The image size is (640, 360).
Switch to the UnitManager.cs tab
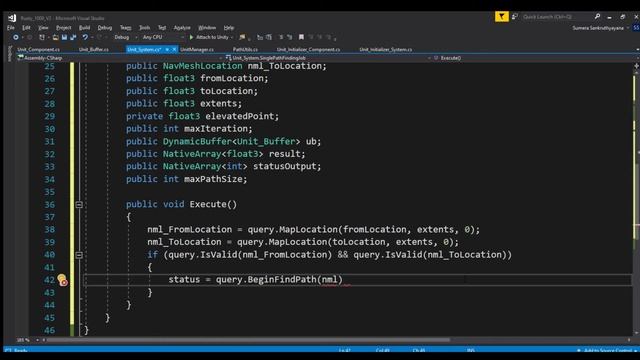(x=197, y=49)
